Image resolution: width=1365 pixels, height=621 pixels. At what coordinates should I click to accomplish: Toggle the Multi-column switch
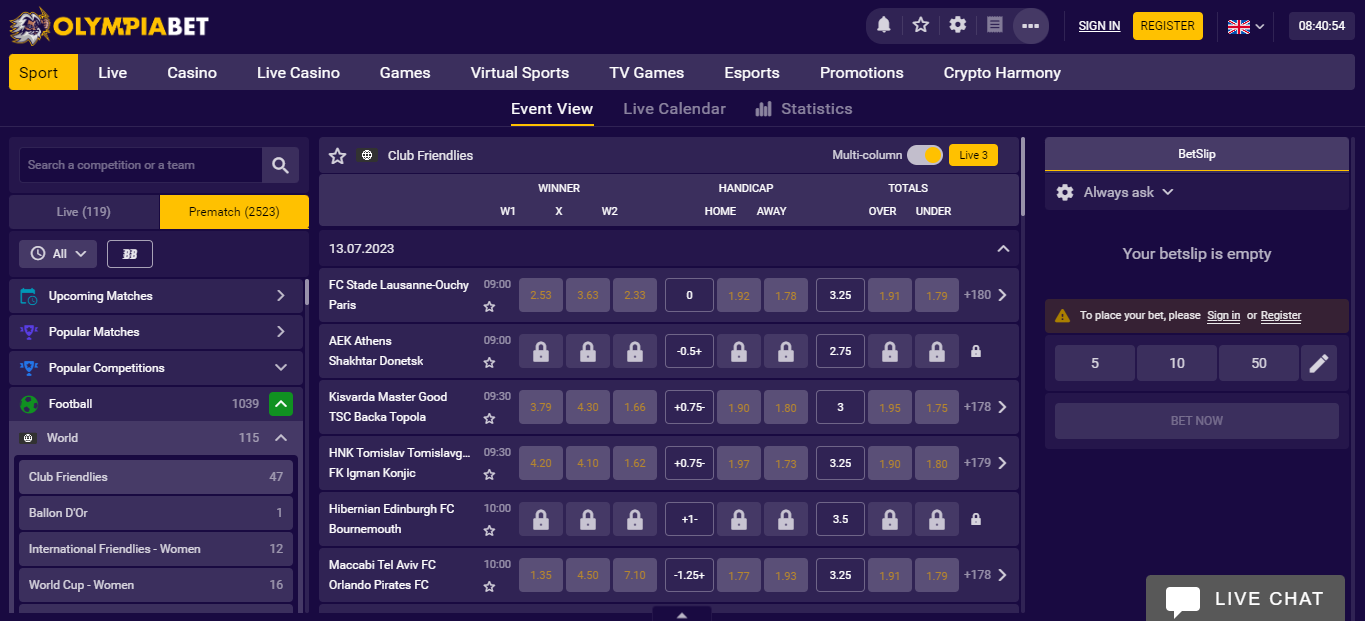click(924, 155)
